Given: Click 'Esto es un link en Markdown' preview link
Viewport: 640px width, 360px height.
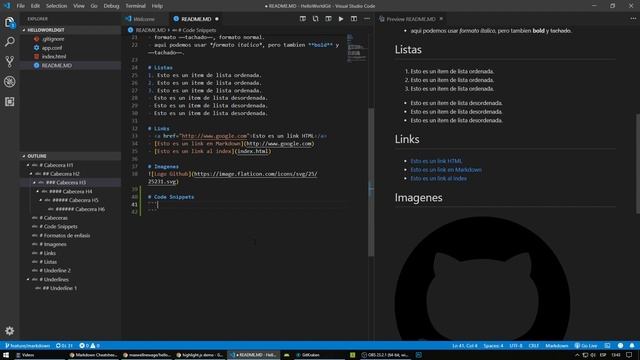Looking at the screenshot, I should click(446, 169).
